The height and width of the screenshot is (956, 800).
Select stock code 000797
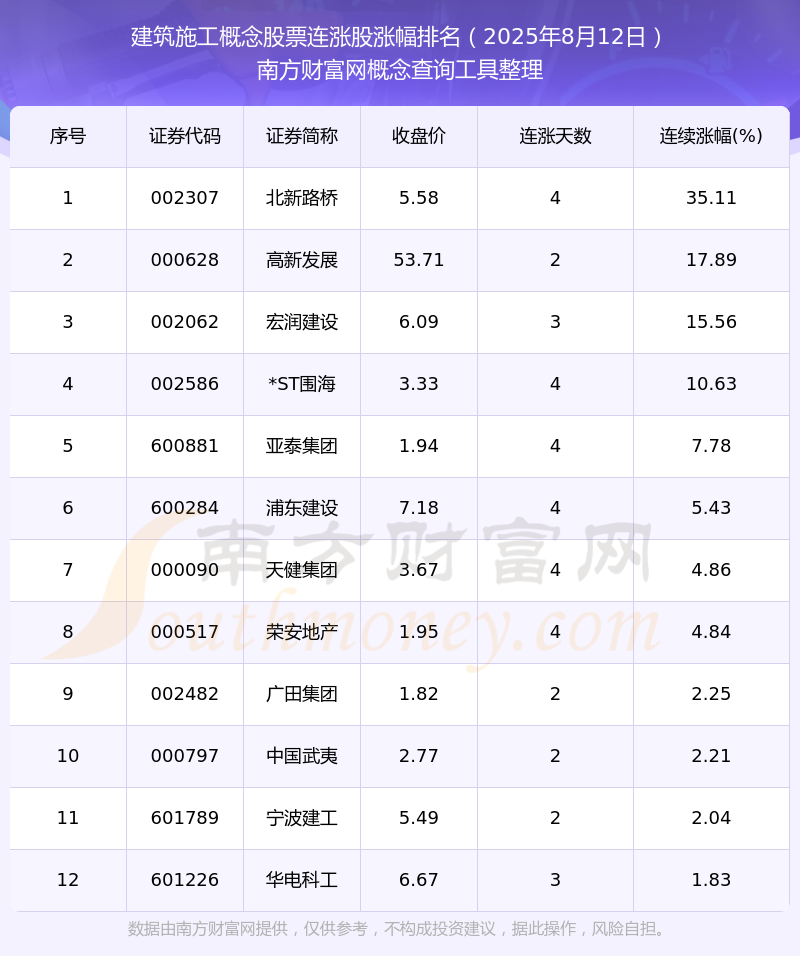(185, 756)
